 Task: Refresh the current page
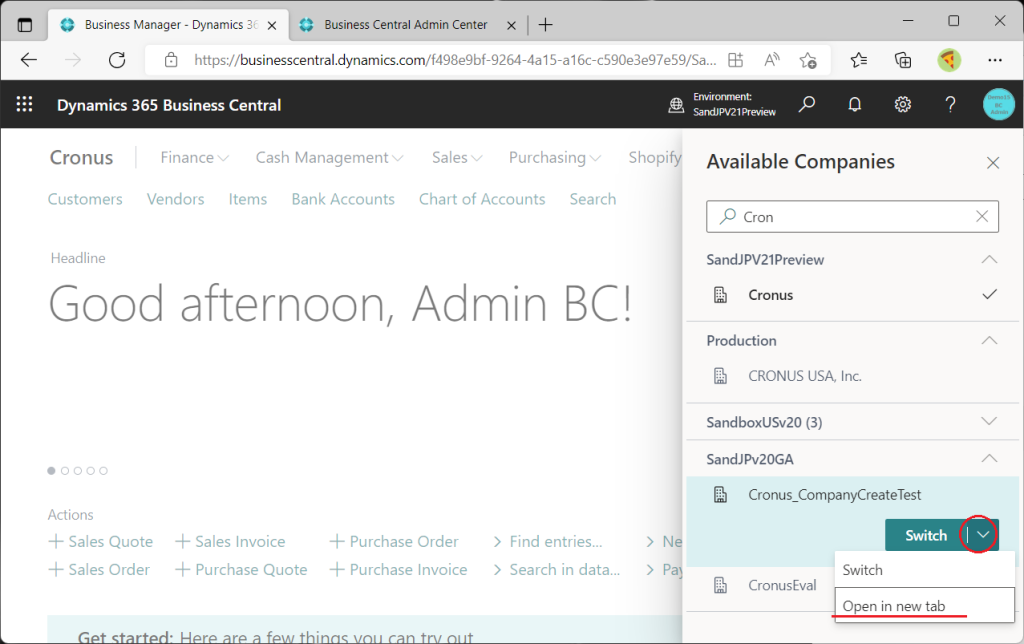[x=117, y=60]
